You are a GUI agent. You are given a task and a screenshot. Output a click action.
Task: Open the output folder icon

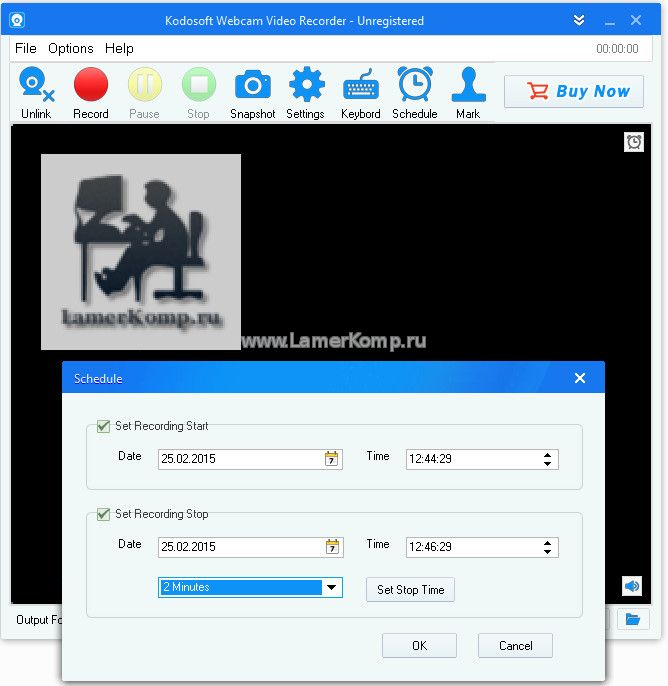tap(632, 620)
